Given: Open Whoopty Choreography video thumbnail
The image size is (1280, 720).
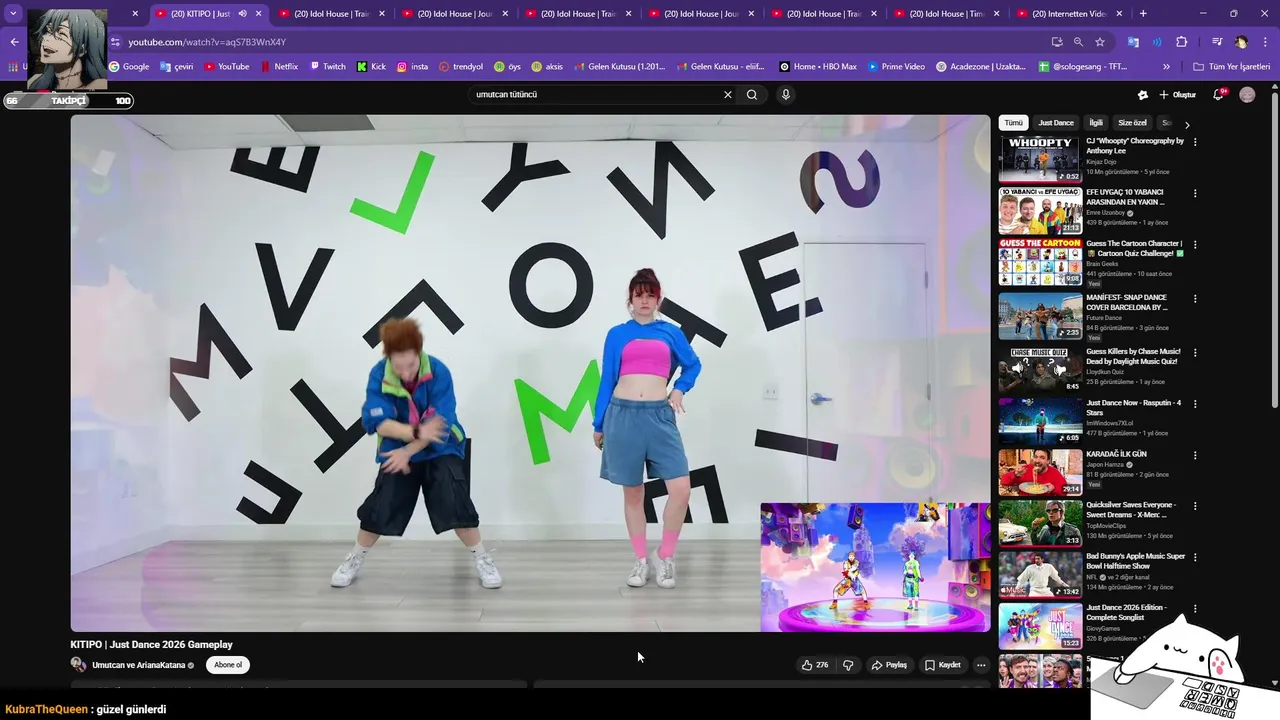Looking at the screenshot, I should (1040, 158).
